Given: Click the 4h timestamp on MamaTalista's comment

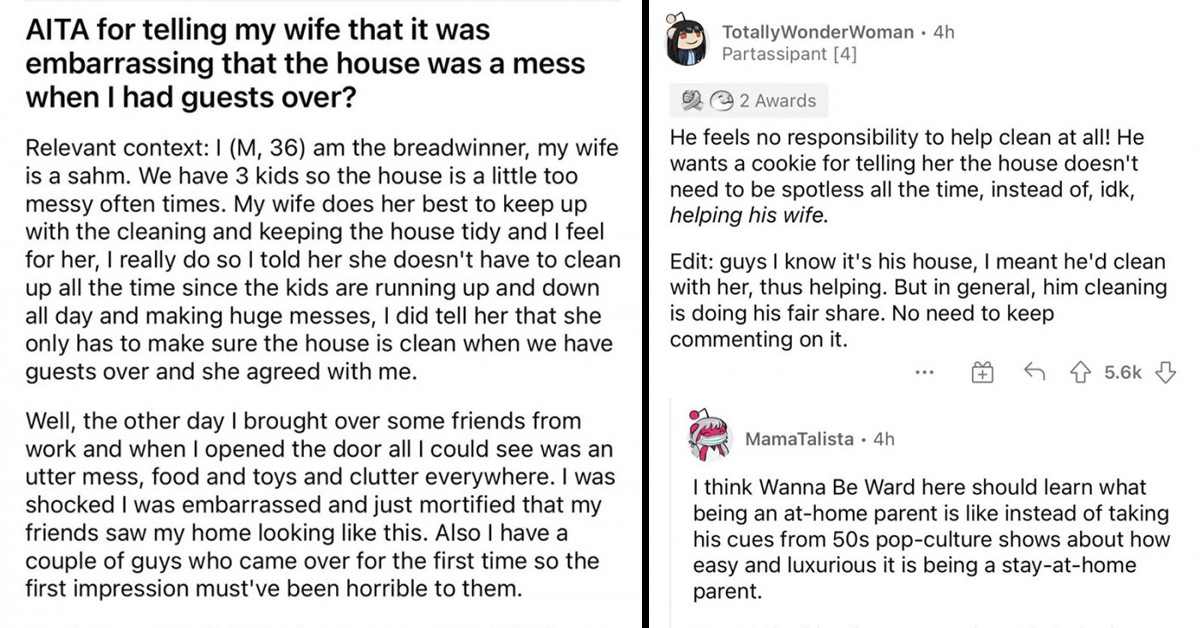Looking at the screenshot, I should pos(884,438).
